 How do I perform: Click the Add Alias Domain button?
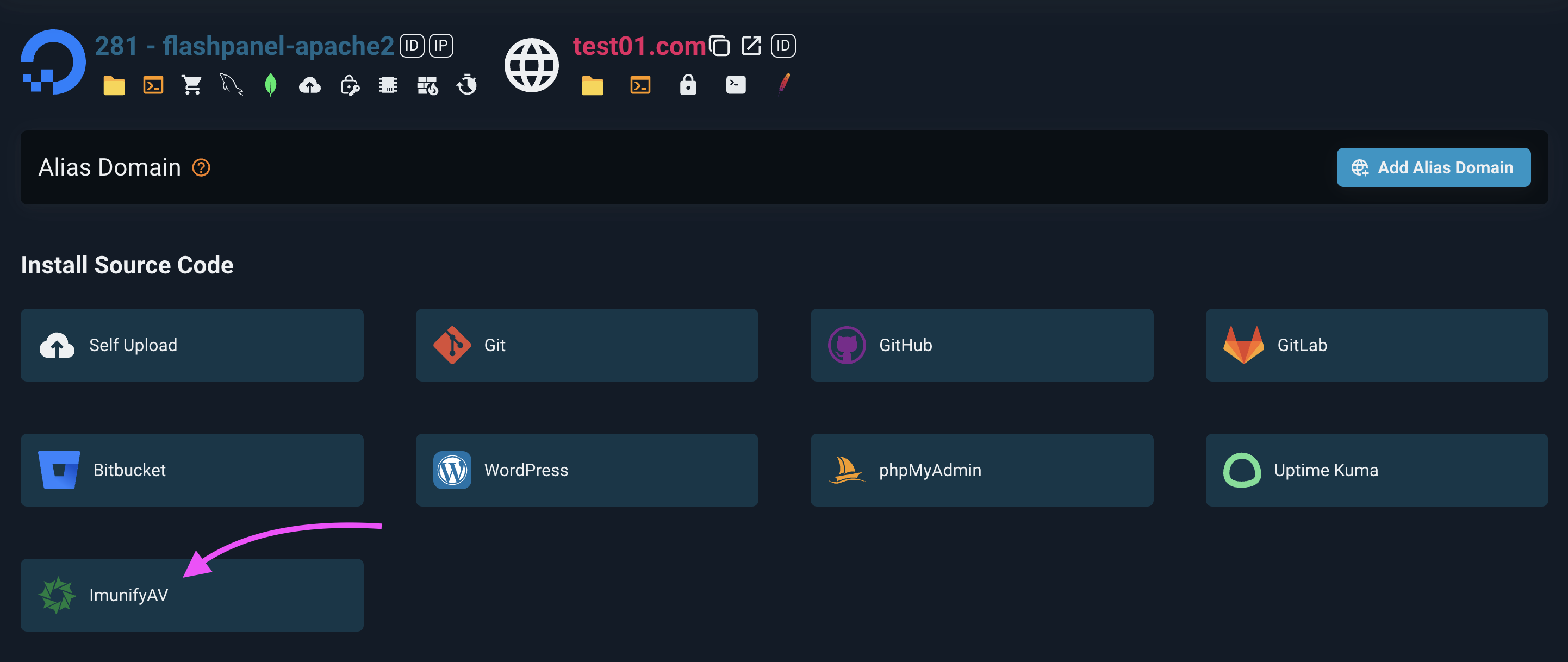(x=1434, y=167)
